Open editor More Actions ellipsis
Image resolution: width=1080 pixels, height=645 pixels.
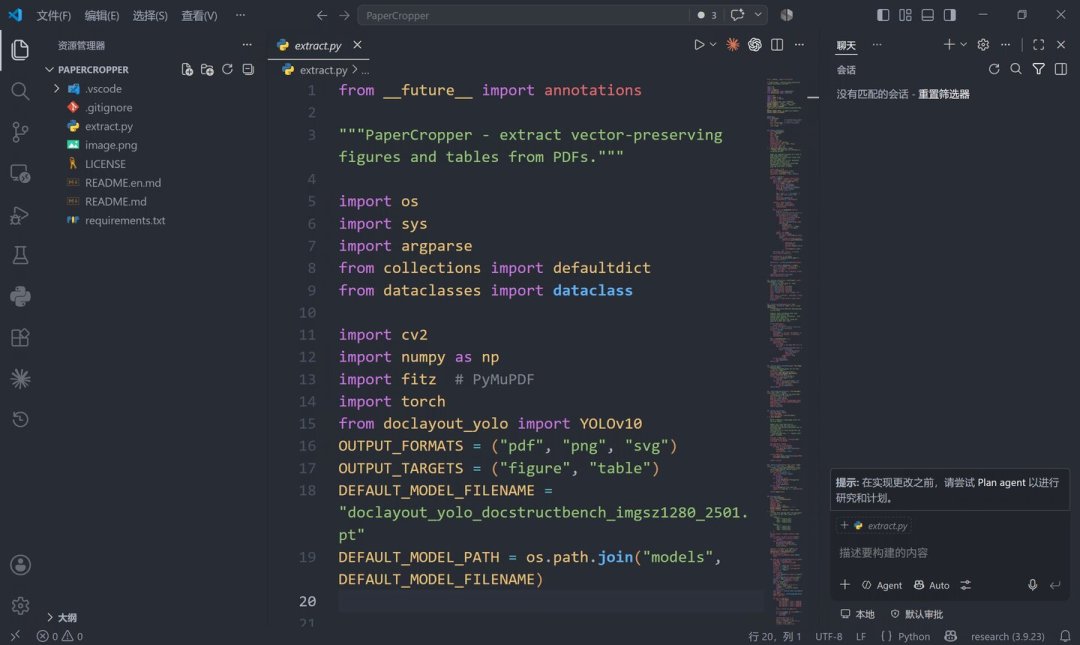click(x=799, y=45)
